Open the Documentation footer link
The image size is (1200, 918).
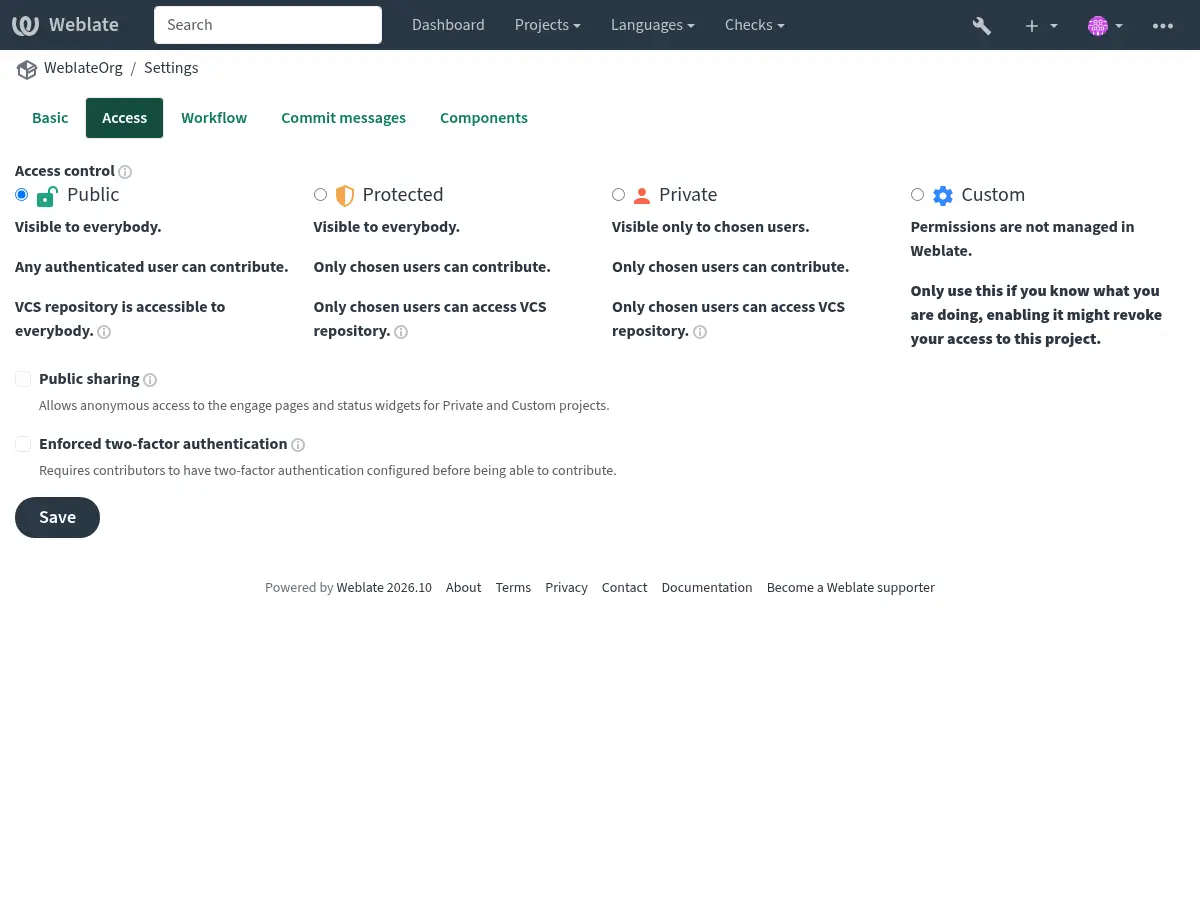[x=707, y=588]
